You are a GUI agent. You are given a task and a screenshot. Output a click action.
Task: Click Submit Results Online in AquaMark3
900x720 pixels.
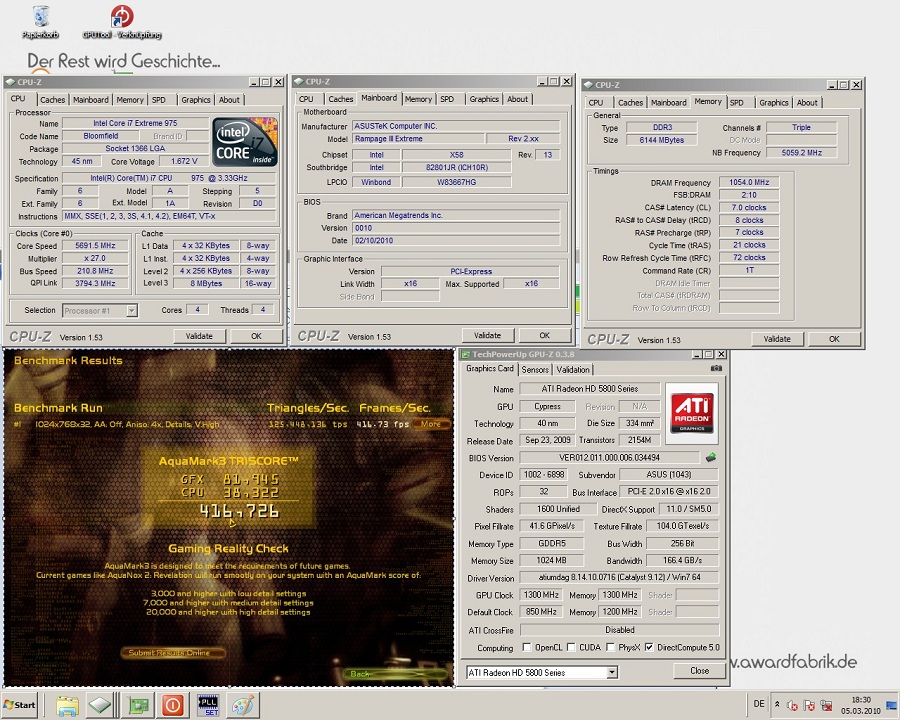(172, 653)
